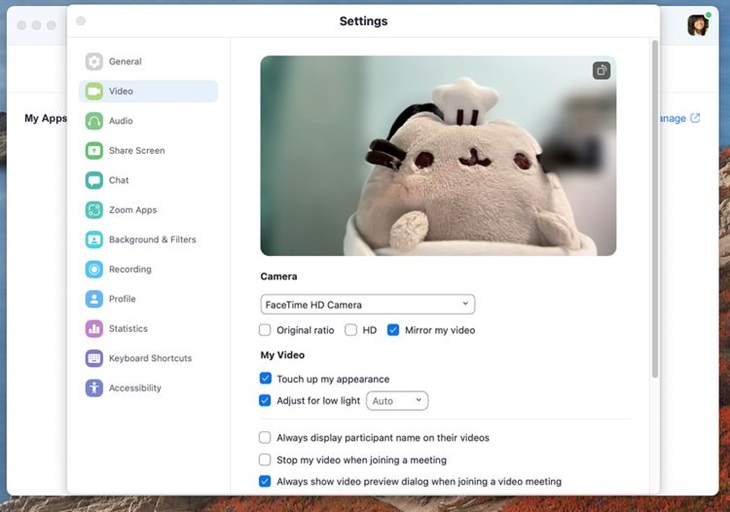Open the FaceTime HD Camera dropdown

[367, 304]
